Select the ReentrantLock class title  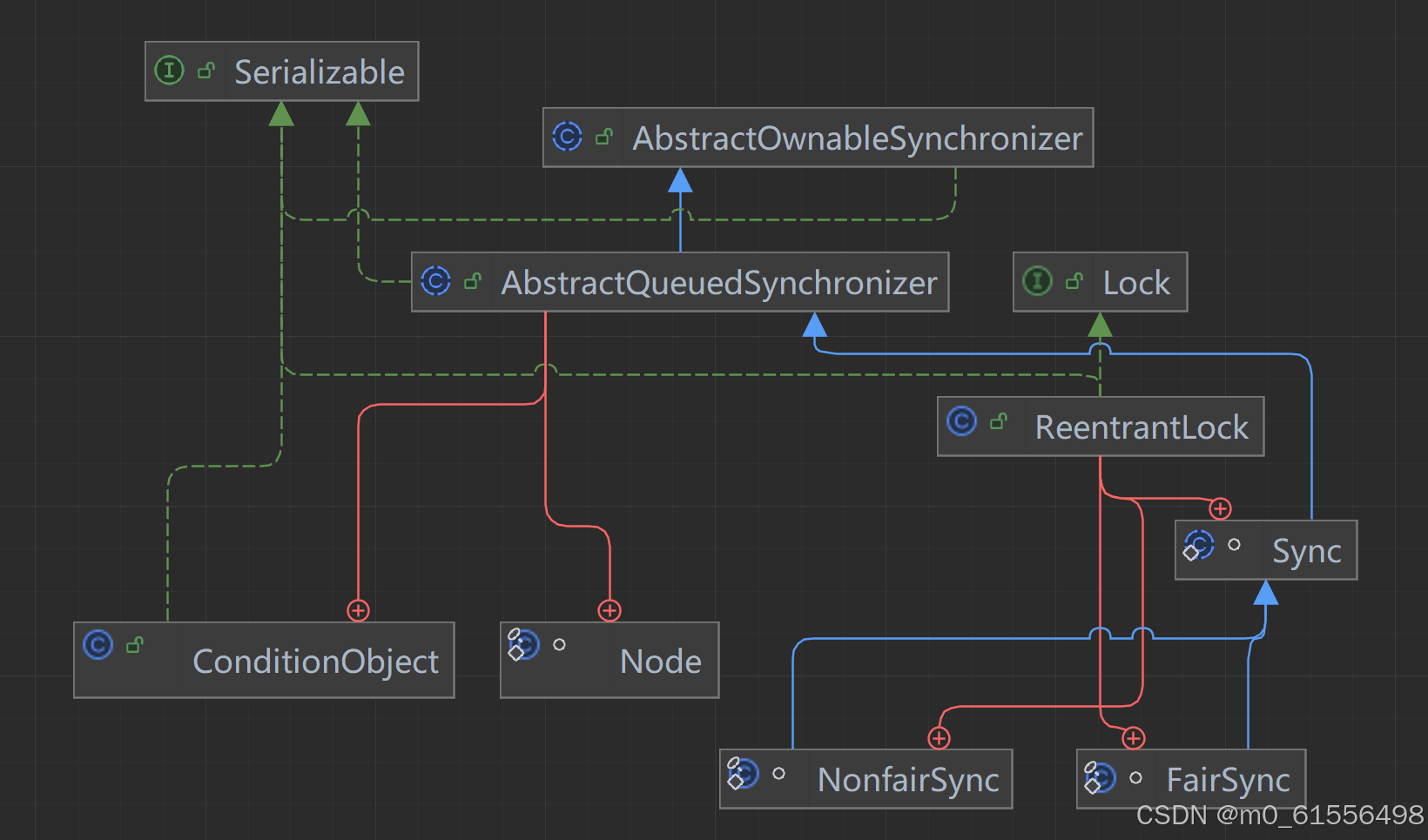point(1142,427)
